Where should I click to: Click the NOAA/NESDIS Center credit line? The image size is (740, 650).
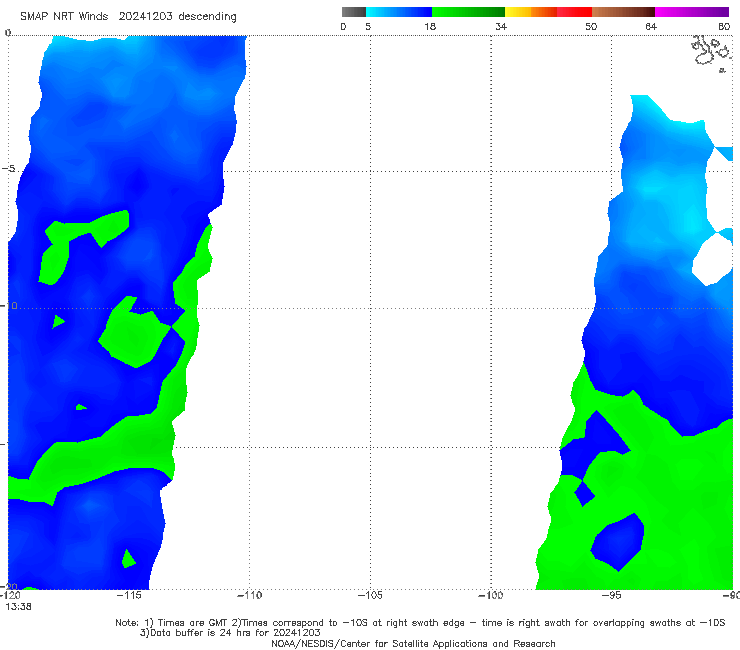point(413,643)
